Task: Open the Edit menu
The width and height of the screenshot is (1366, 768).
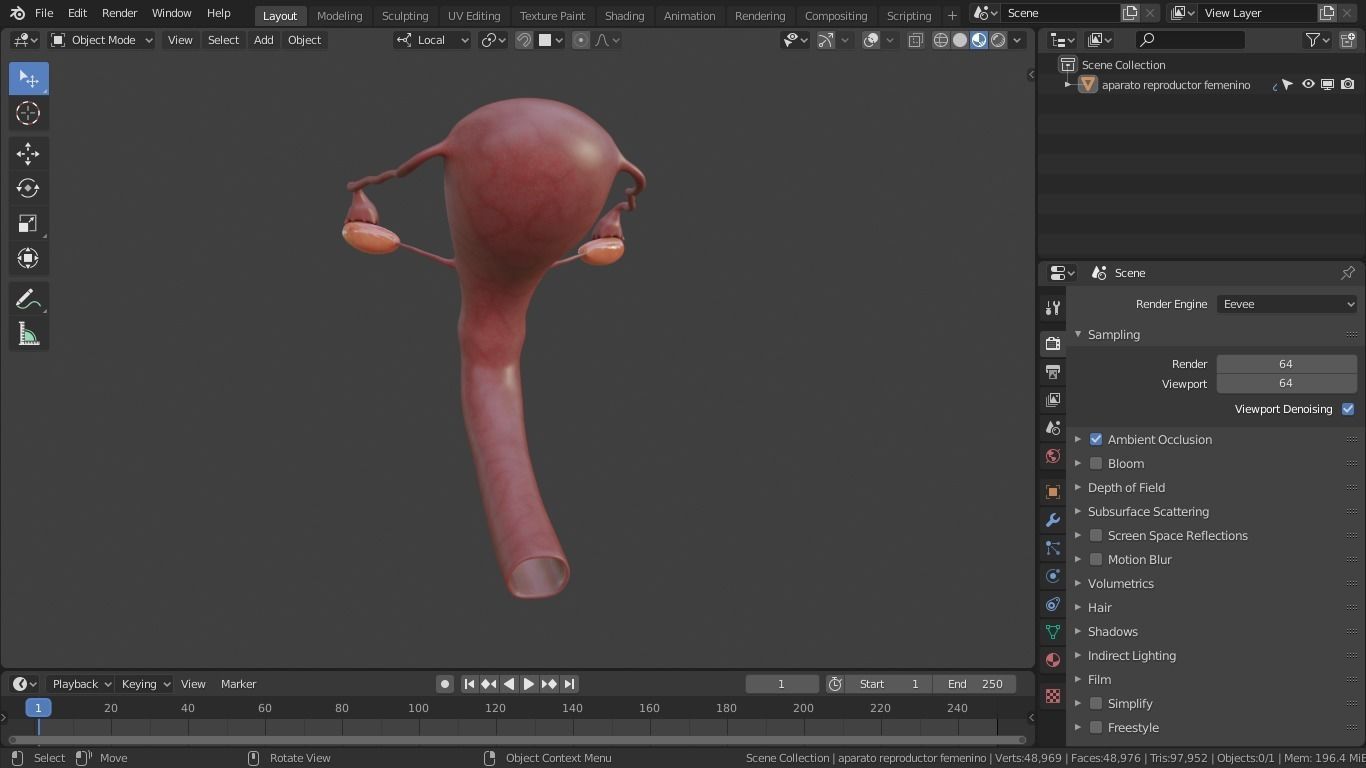Action: 77,13
